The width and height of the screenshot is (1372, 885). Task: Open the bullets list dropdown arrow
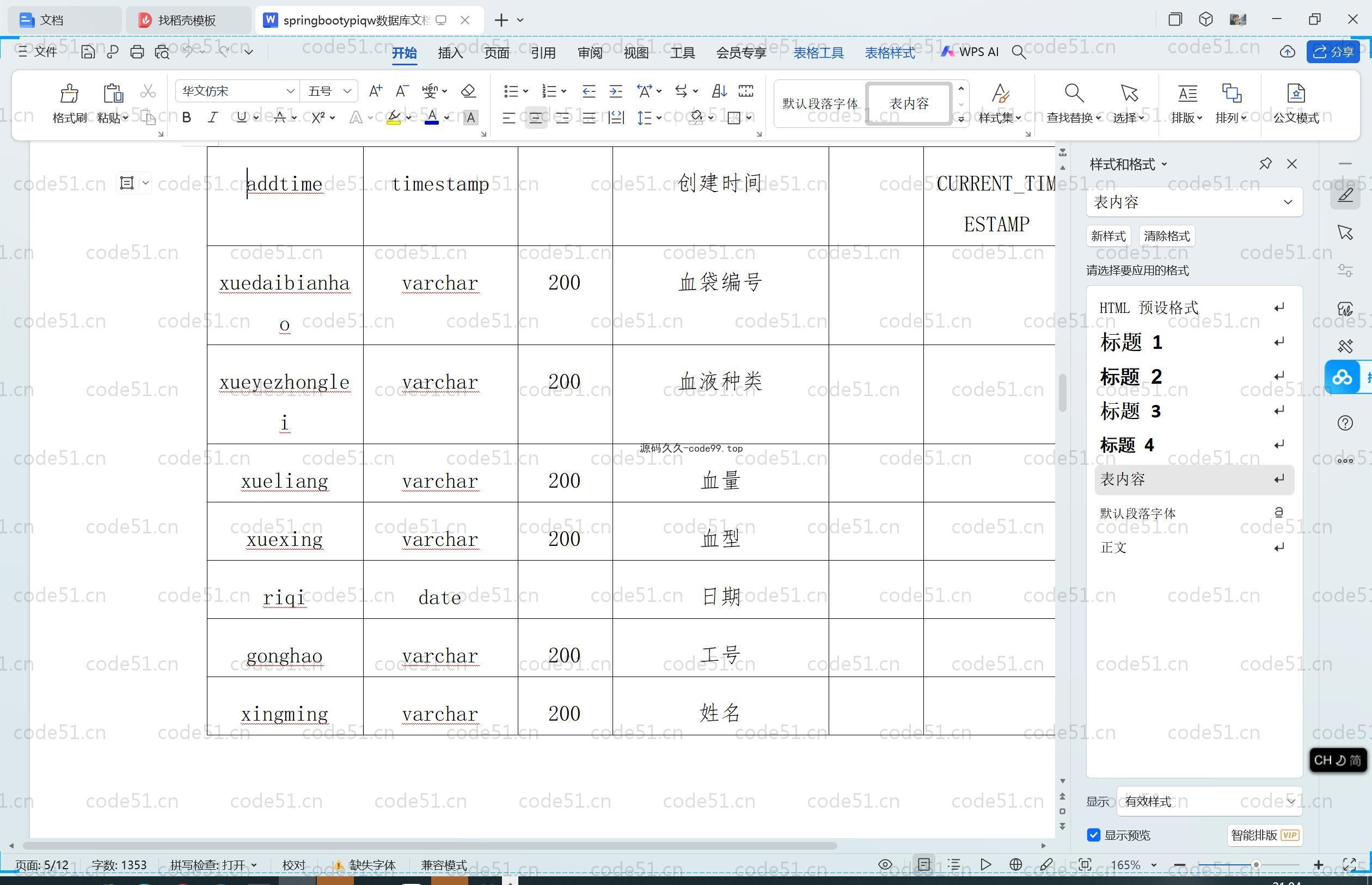point(525,91)
